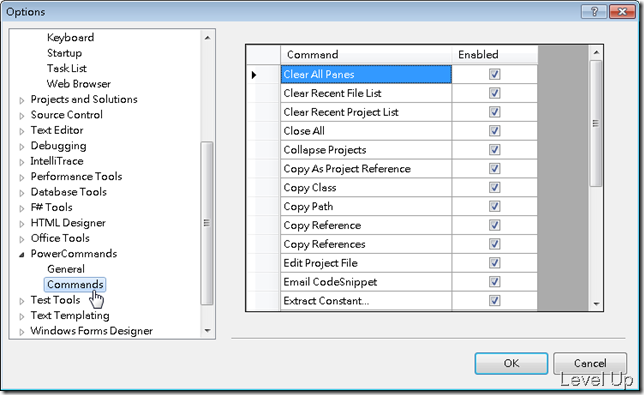Select the Close All command cell

366,131
